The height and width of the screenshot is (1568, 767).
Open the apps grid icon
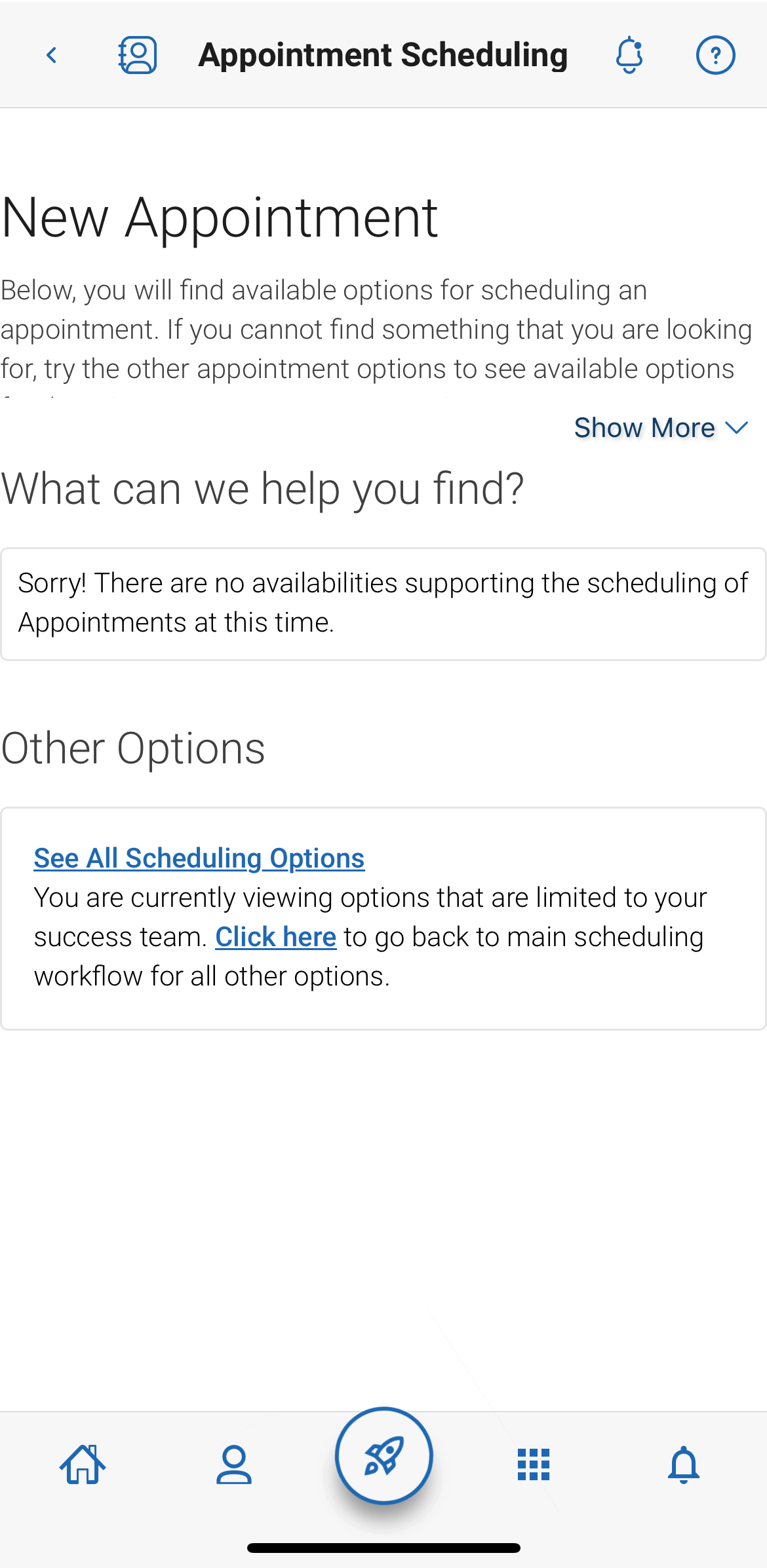(534, 1464)
